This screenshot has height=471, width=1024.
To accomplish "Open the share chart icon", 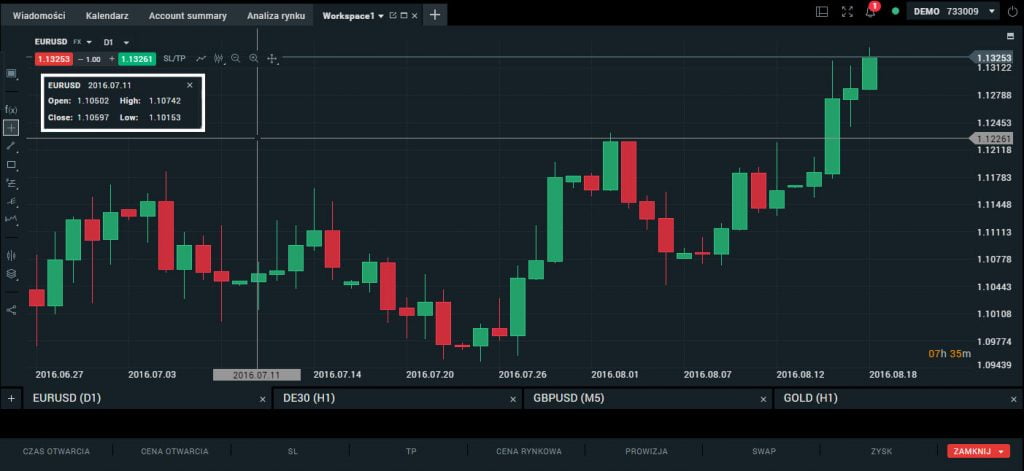I will coord(11,310).
